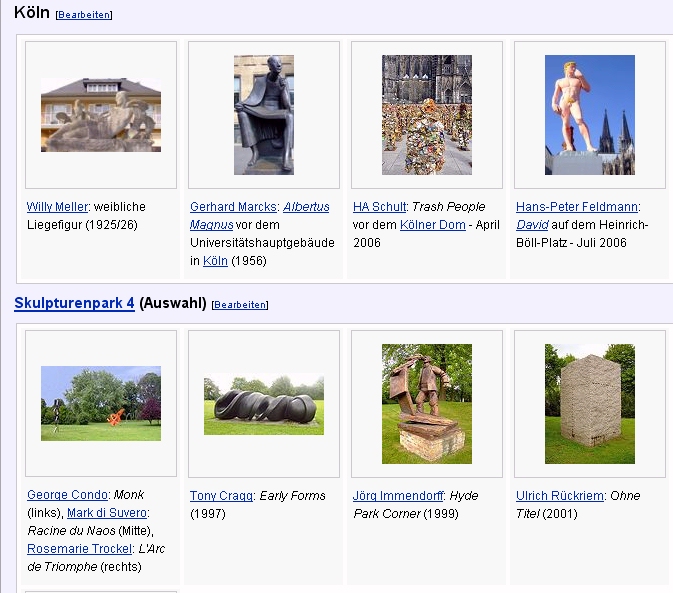The width and height of the screenshot is (673, 593).
Task: Click the David sculpture thumbnail image
Action: click(x=590, y=115)
